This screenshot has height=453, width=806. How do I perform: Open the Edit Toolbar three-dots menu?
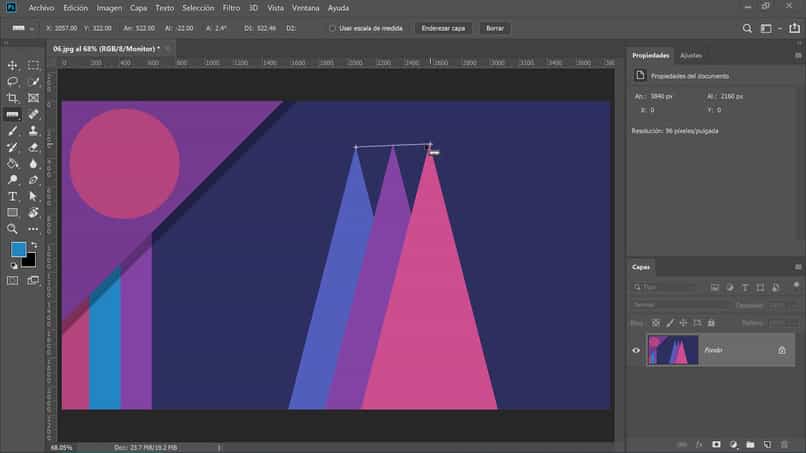(x=33, y=229)
